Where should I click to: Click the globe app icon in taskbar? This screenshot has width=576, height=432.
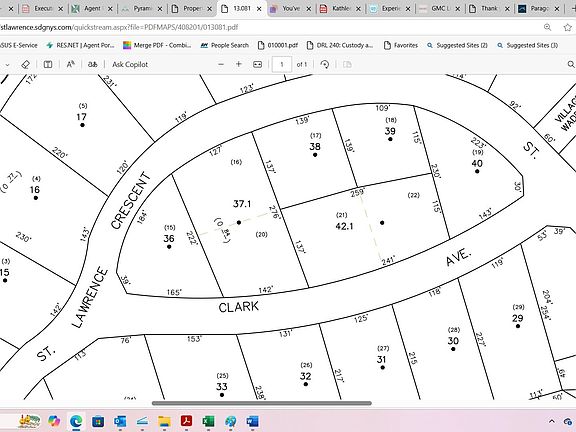[230, 421]
